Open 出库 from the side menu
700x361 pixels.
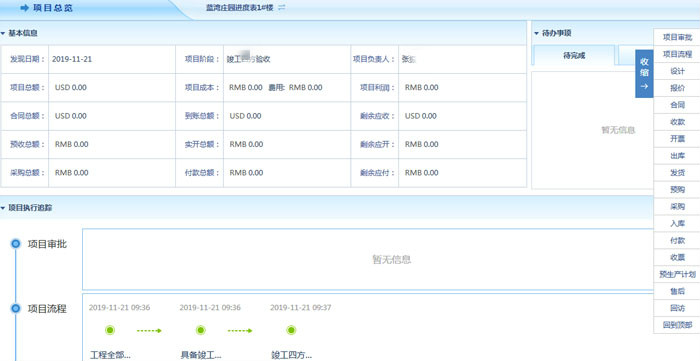tap(677, 156)
